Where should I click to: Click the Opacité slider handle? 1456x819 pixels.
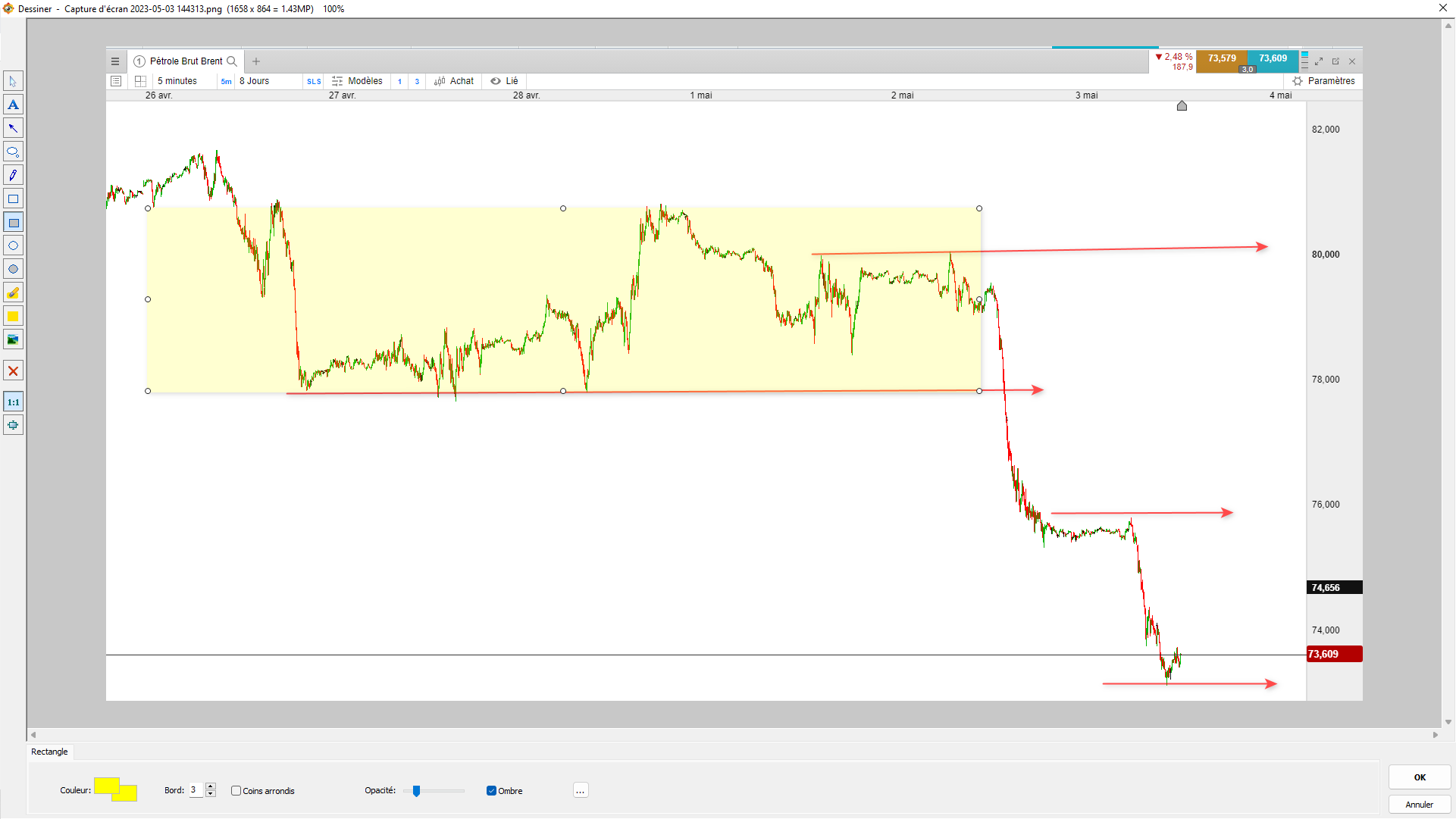[x=416, y=791]
